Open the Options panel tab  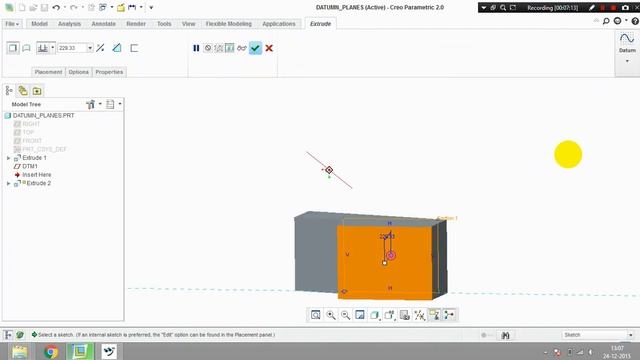tap(79, 72)
